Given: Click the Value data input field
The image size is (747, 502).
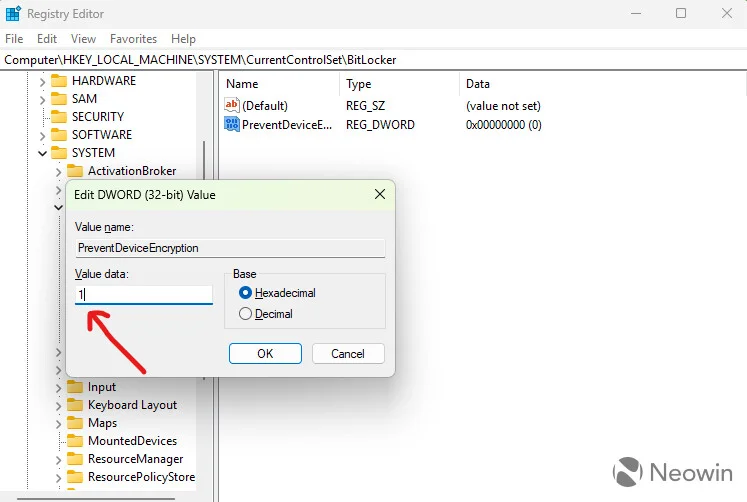Looking at the screenshot, I should pos(143,295).
